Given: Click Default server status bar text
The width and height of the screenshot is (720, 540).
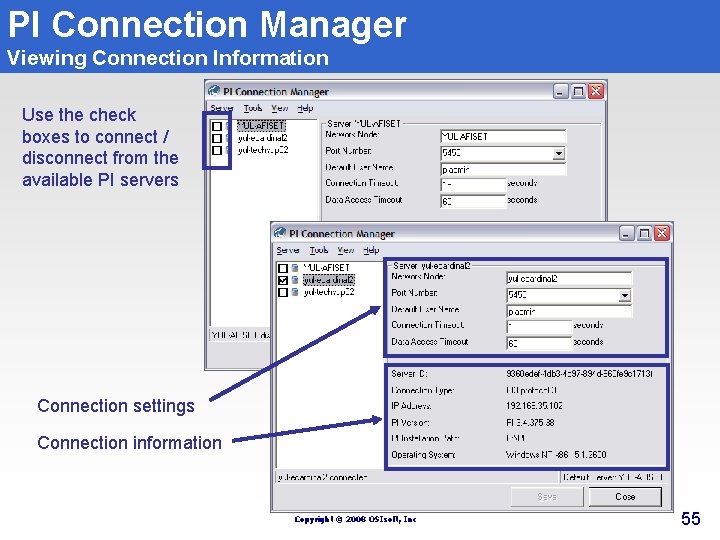Looking at the screenshot, I should coord(613,478).
